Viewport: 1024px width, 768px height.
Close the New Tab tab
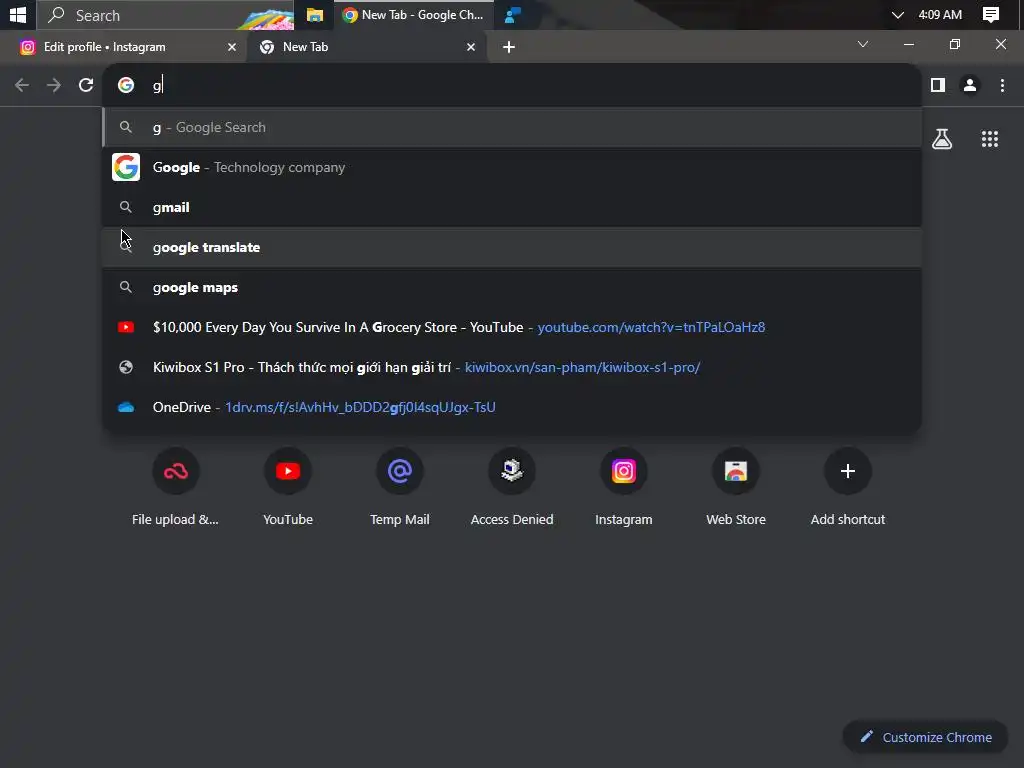click(471, 47)
